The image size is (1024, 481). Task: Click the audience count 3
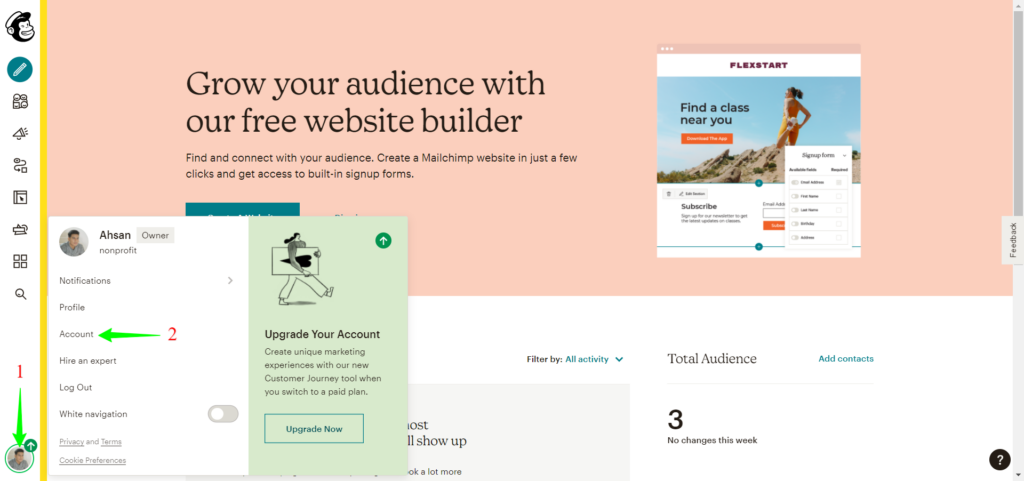click(x=675, y=419)
